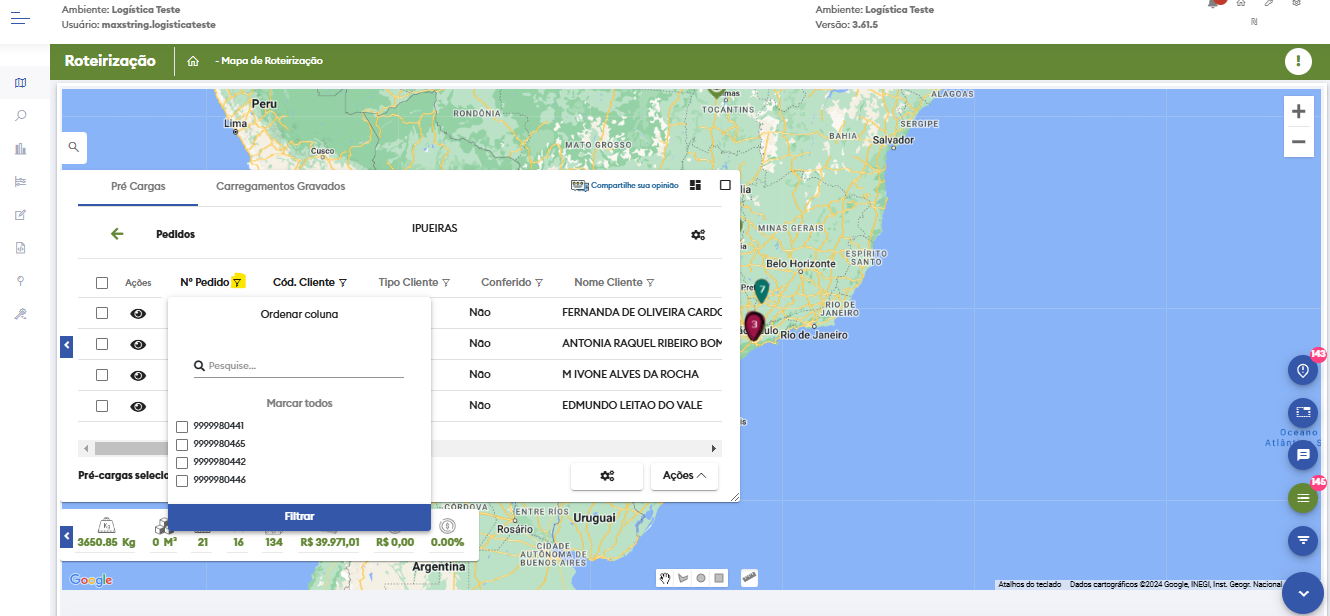Open the Nome Cliente column filter
The image size is (1330, 616).
click(x=650, y=283)
